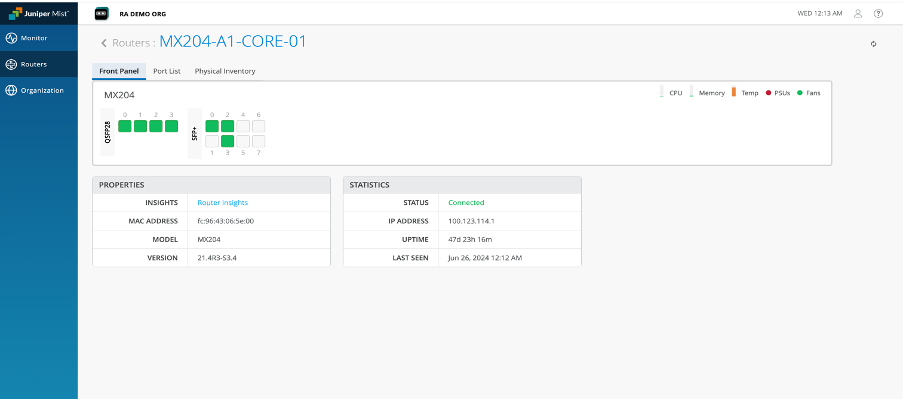Switch to the Physical Inventory tab

[x=225, y=71]
